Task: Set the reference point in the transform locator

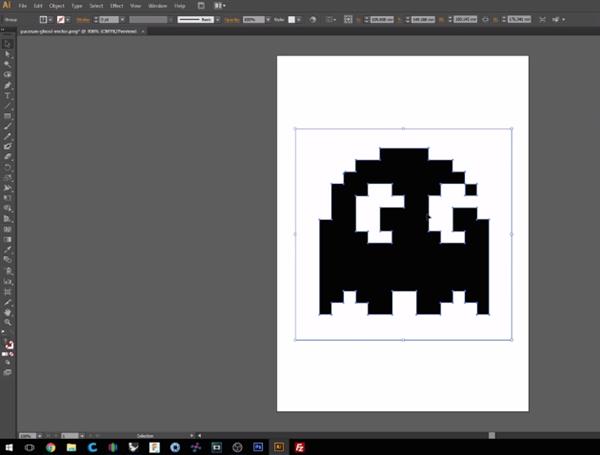Action: (x=348, y=20)
